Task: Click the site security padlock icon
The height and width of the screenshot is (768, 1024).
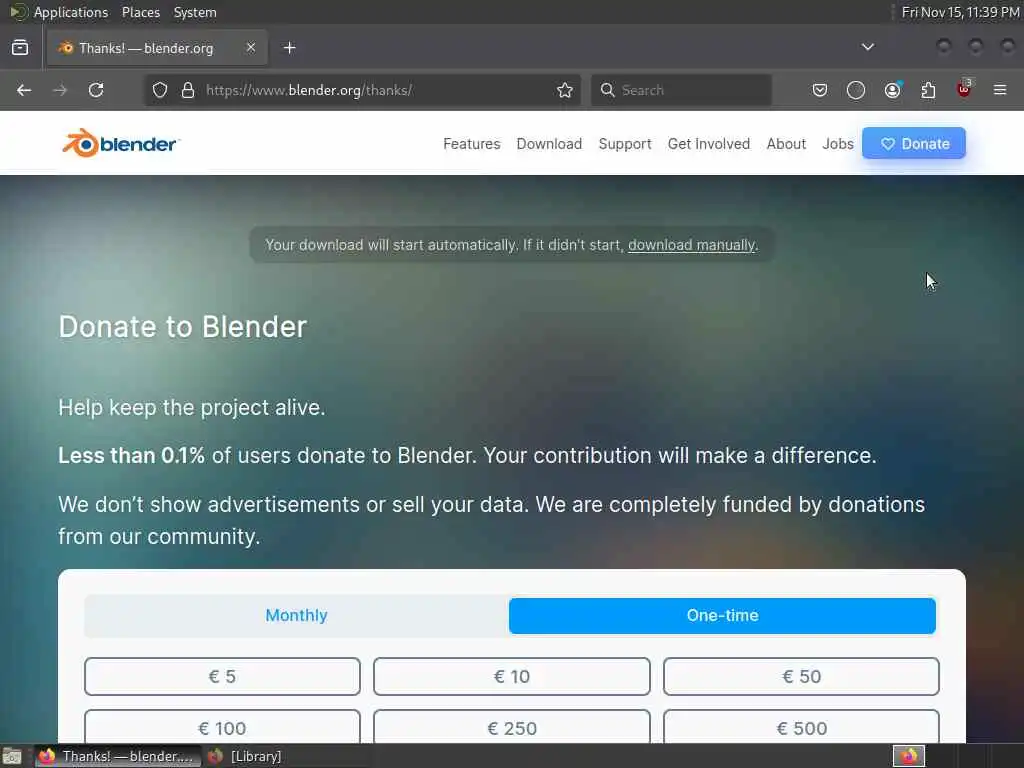Action: (x=188, y=90)
